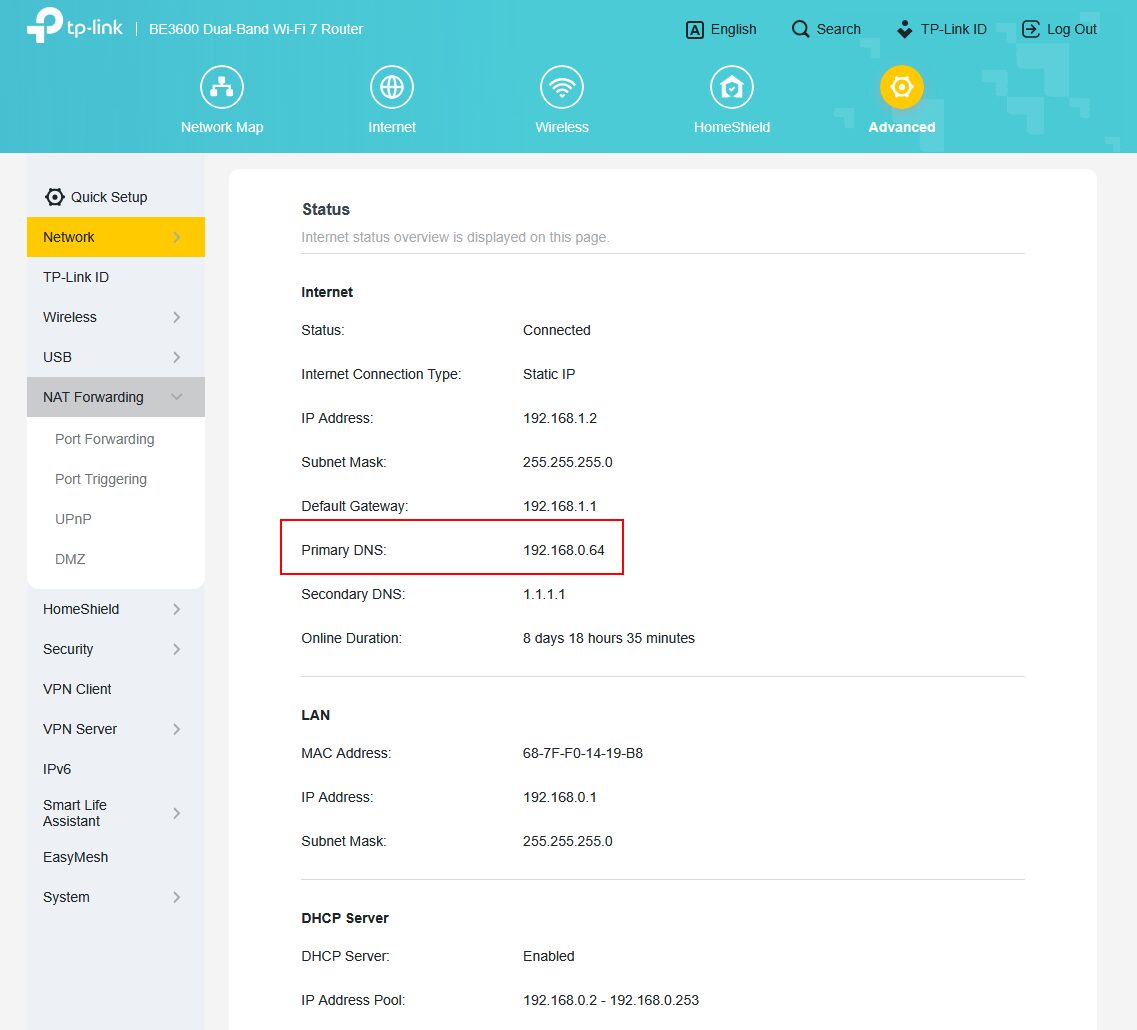Click the Search magnifier icon
1137x1030 pixels.
point(800,29)
